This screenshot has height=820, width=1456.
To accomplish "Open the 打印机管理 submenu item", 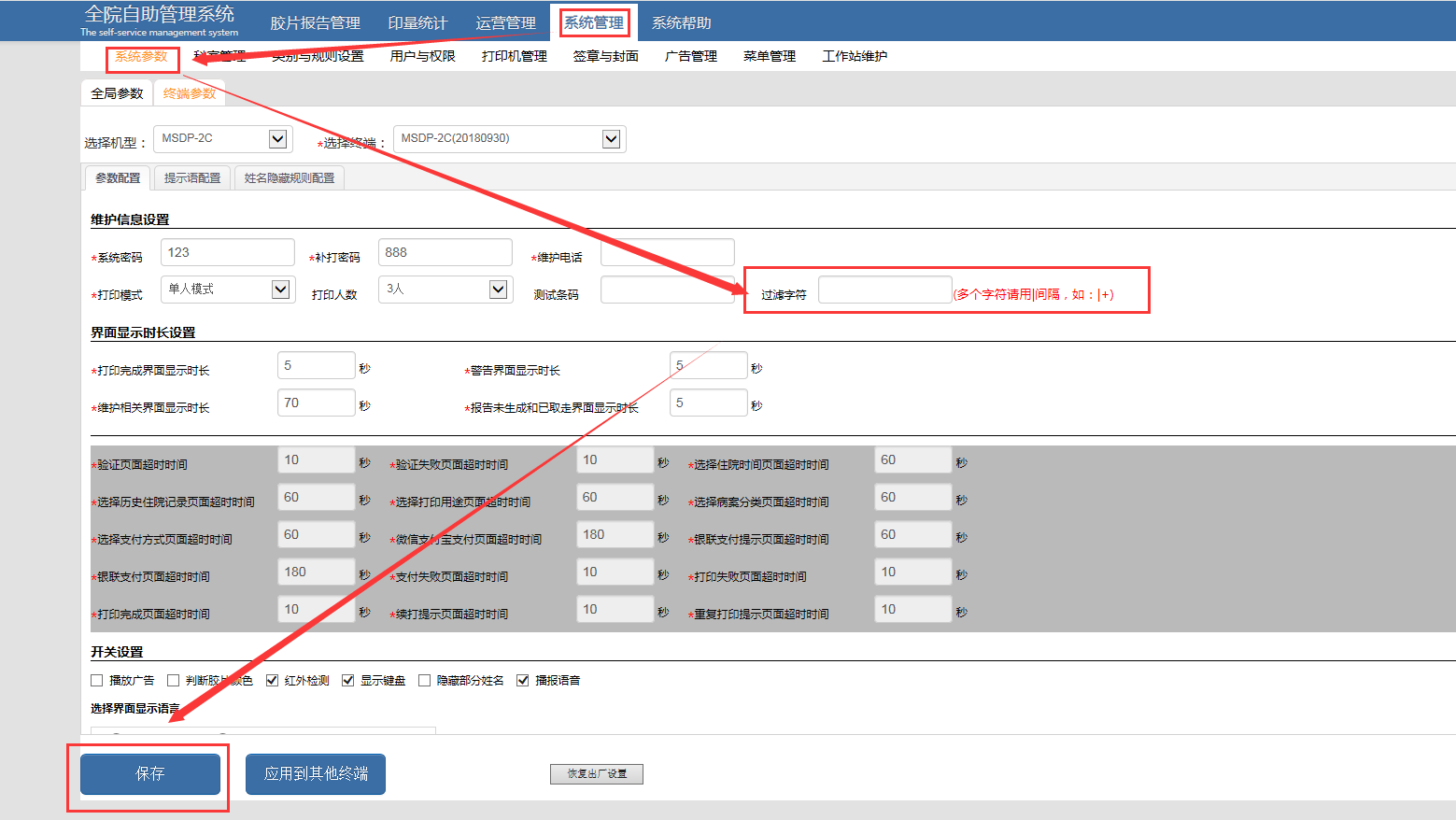I will pos(514,57).
